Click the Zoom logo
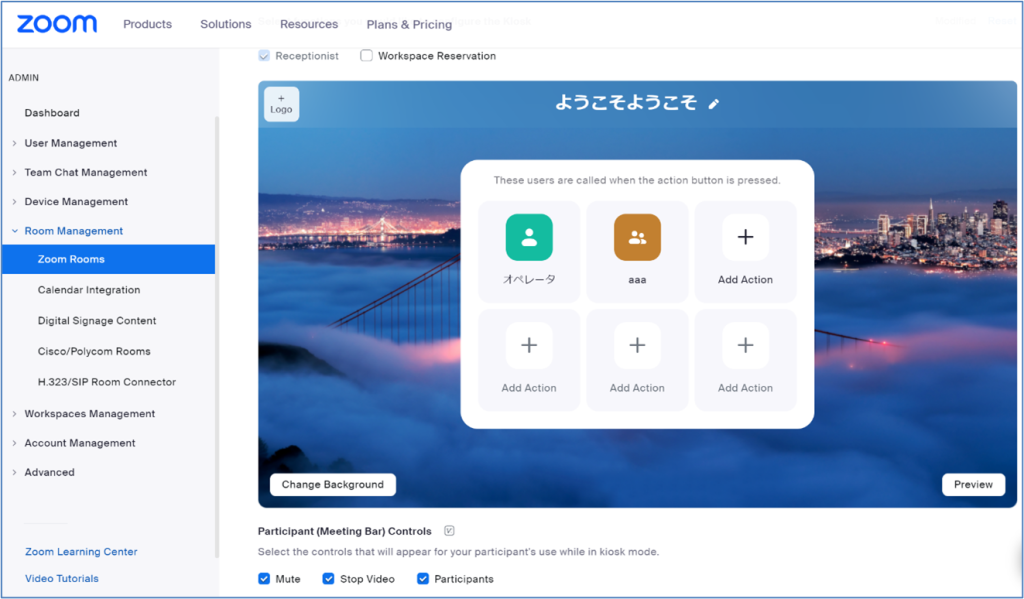Screen dimensions: 1024x599 (57, 24)
